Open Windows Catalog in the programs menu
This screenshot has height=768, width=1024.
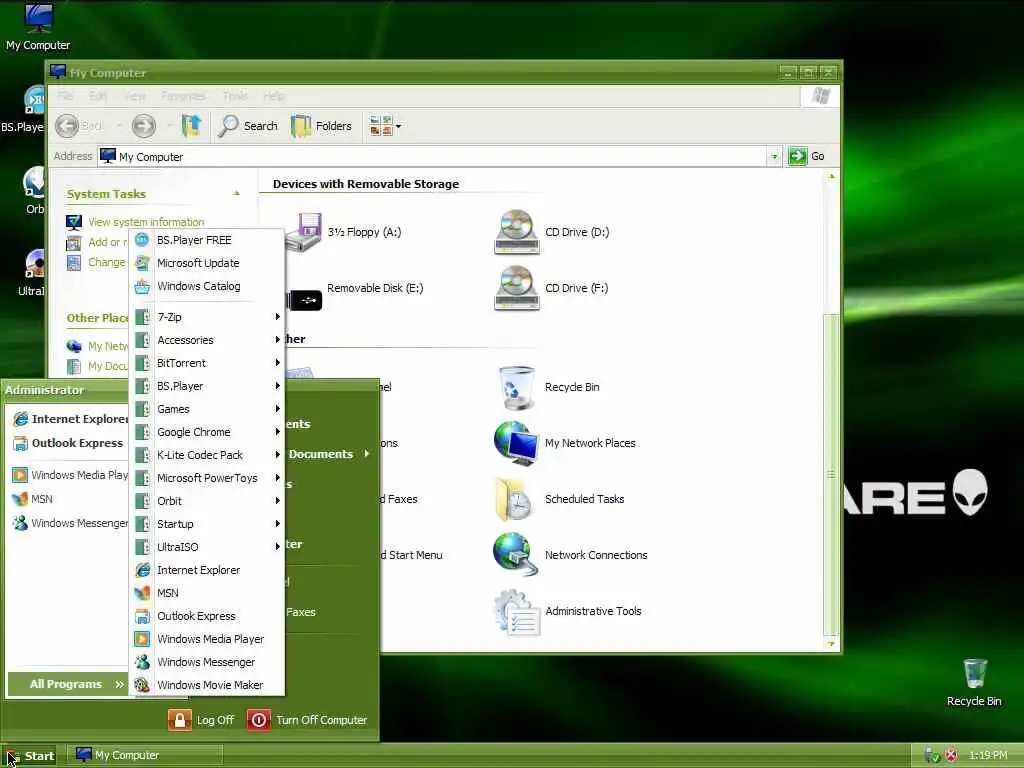(208, 286)
